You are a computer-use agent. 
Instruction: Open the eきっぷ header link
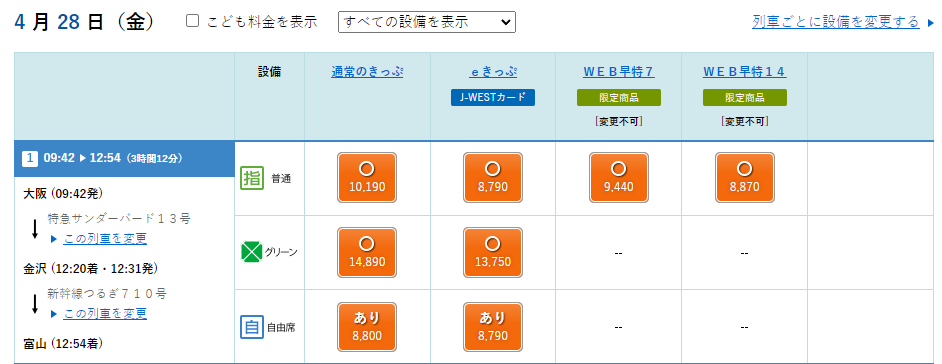(x=493, y=72)
